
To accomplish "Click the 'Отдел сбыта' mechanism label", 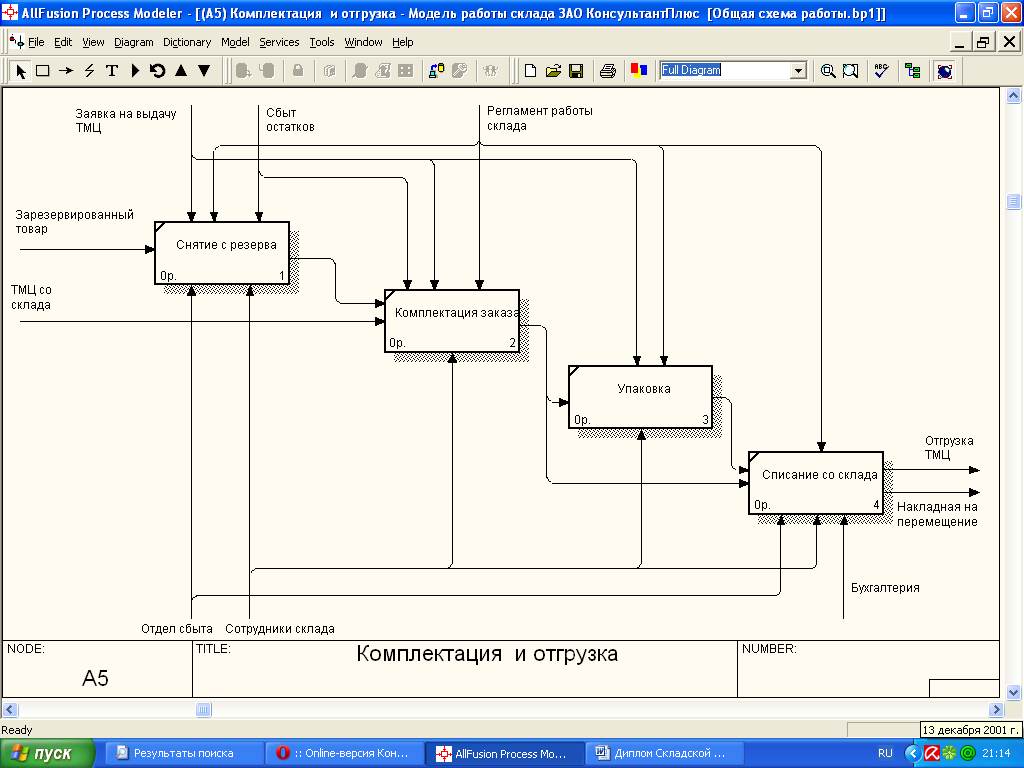I will (177, 628).
